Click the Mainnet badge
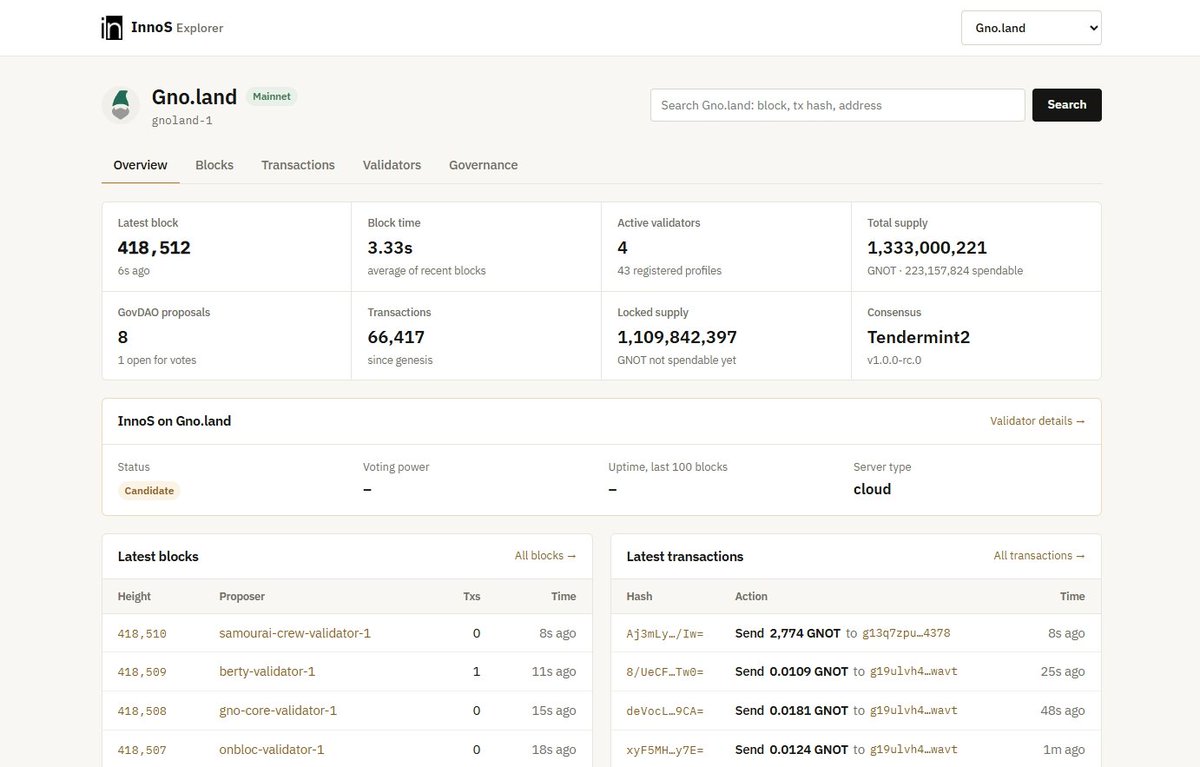This screenshot has width=1200, height=767. pos(272,97)
